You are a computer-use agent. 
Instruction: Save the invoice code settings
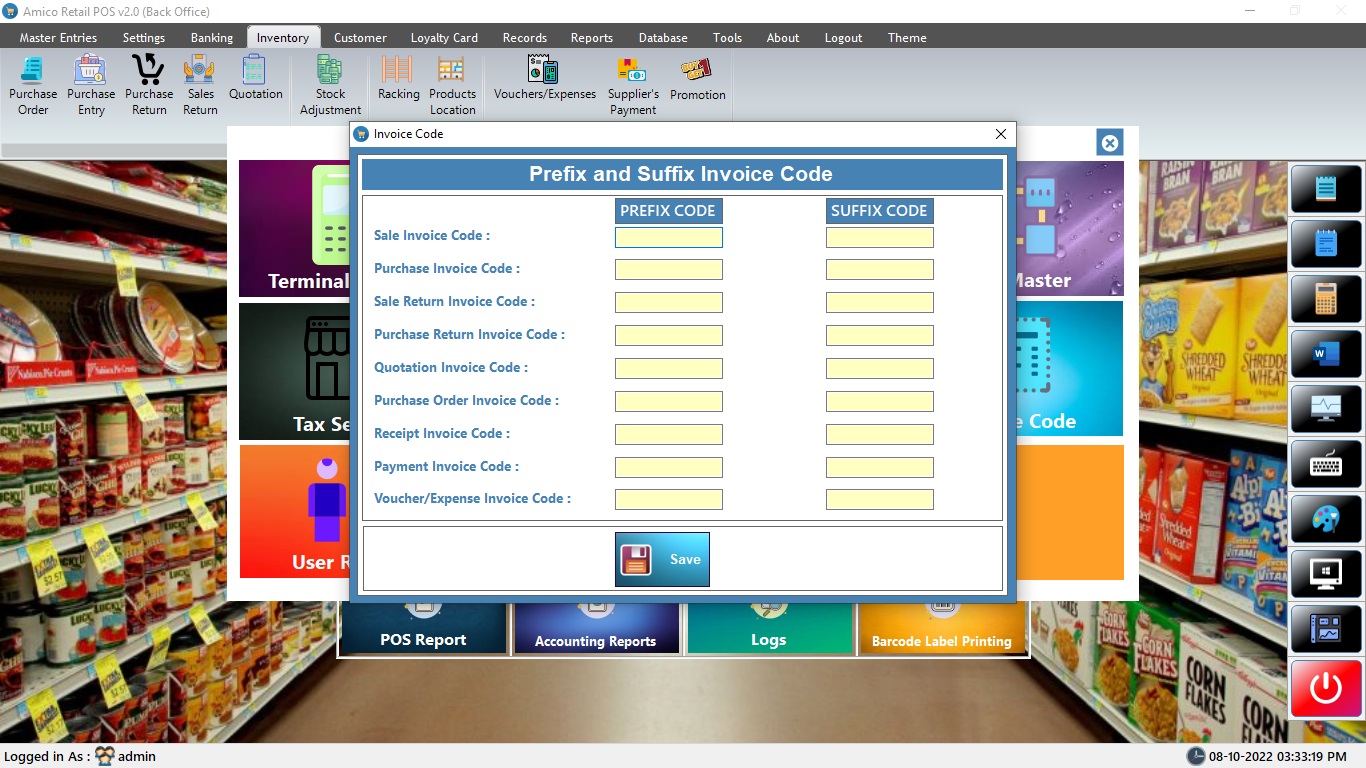[x=662, y=559]
